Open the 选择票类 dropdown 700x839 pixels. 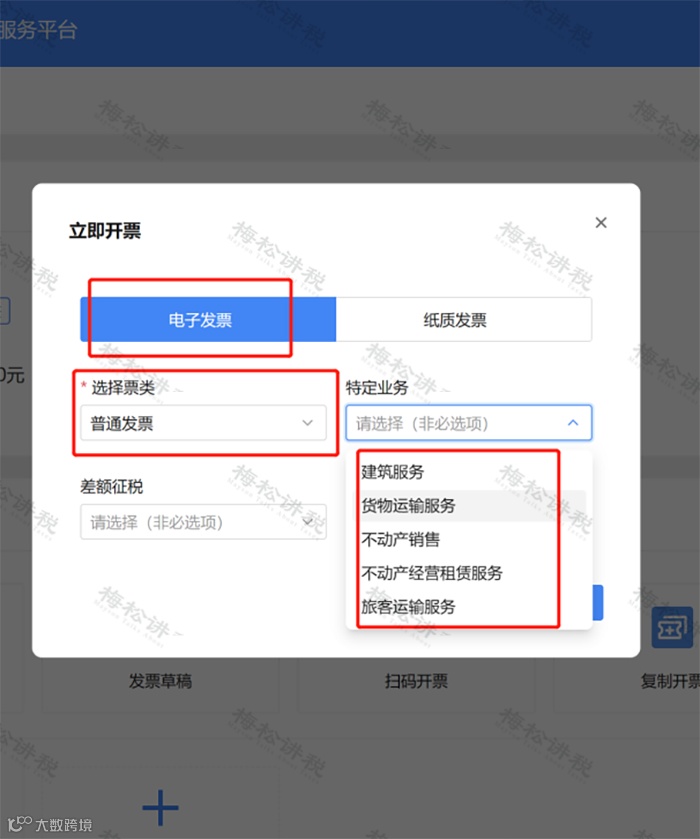tap(203, 423)
